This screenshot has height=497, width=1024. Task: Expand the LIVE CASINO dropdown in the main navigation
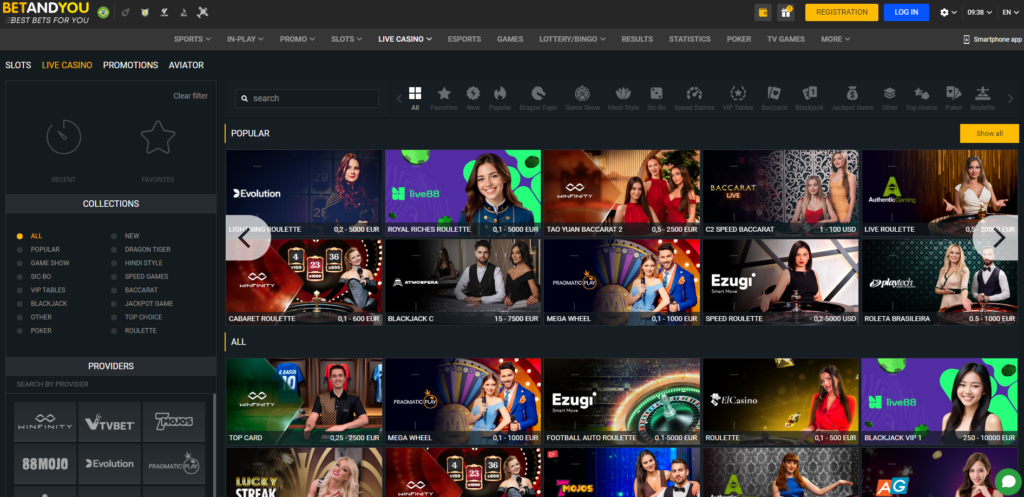405,39
